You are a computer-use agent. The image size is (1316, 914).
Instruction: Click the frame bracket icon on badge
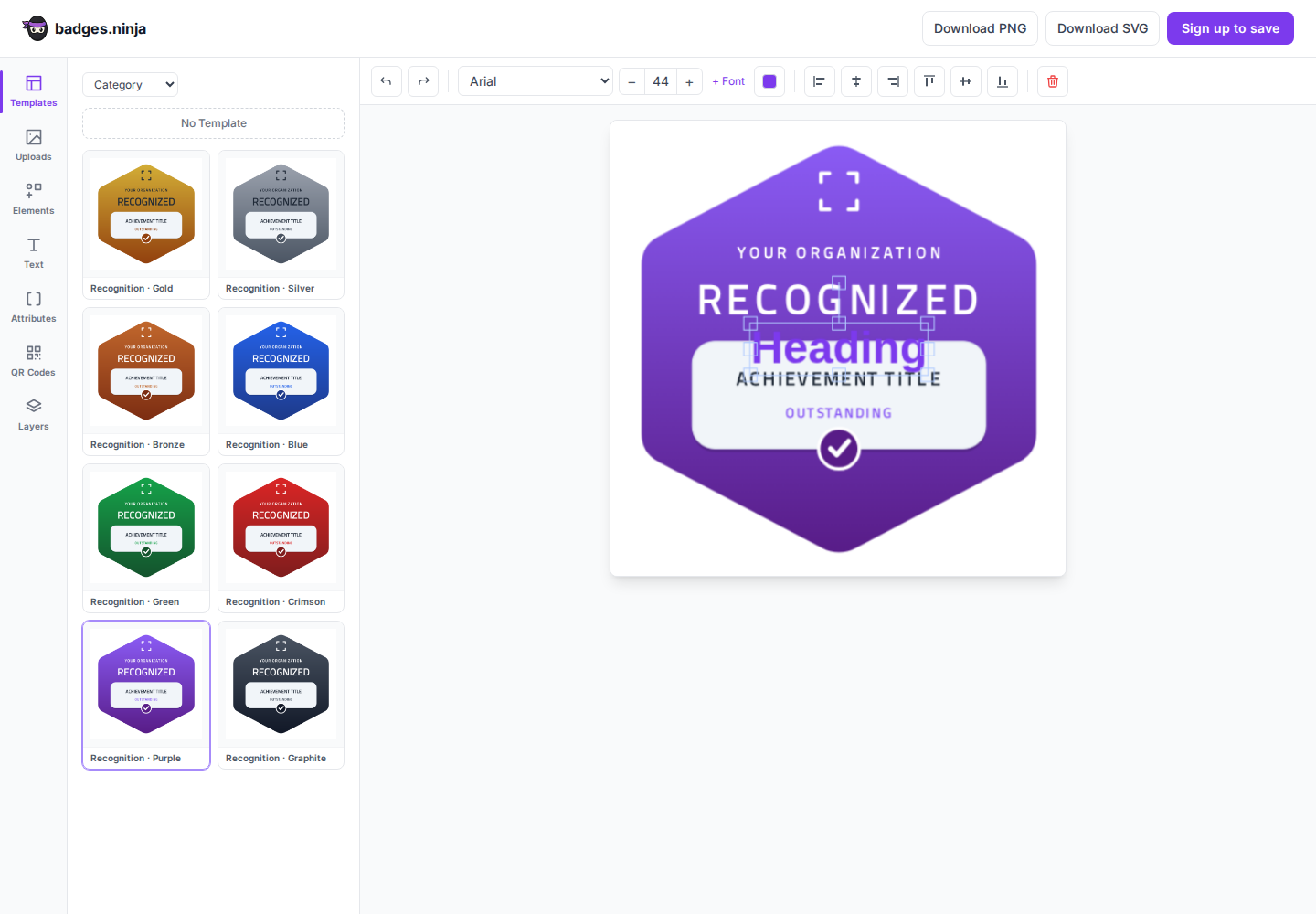[839, 191]
